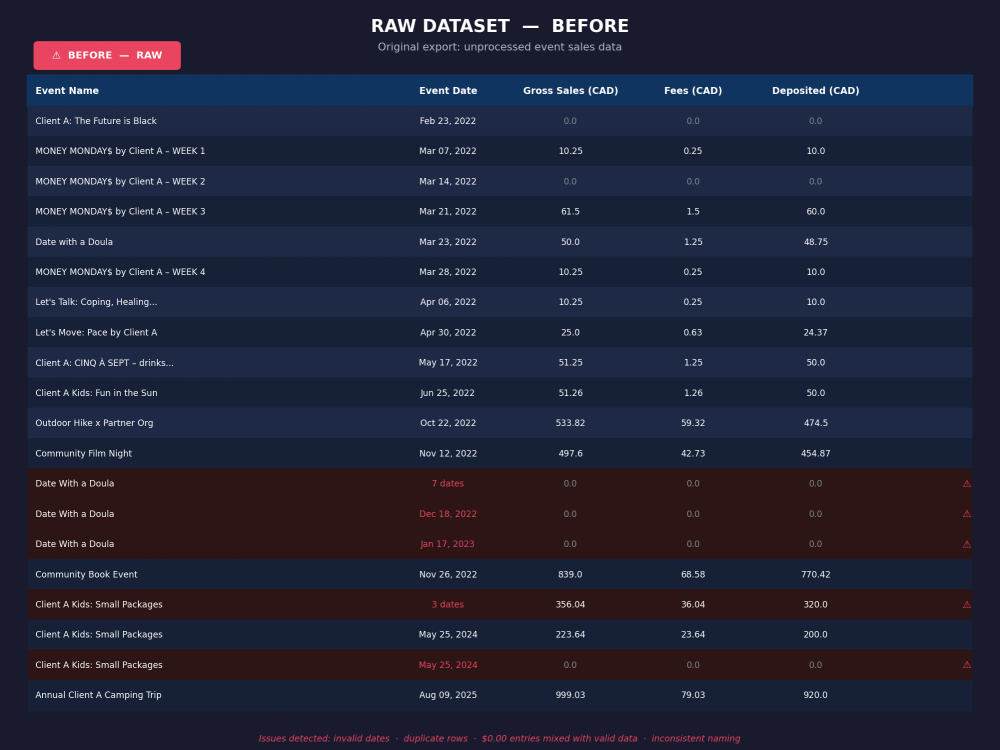This screenshot has height=750, width=1000.
Task: Click fees value 68.58
Action: (693, 574)
